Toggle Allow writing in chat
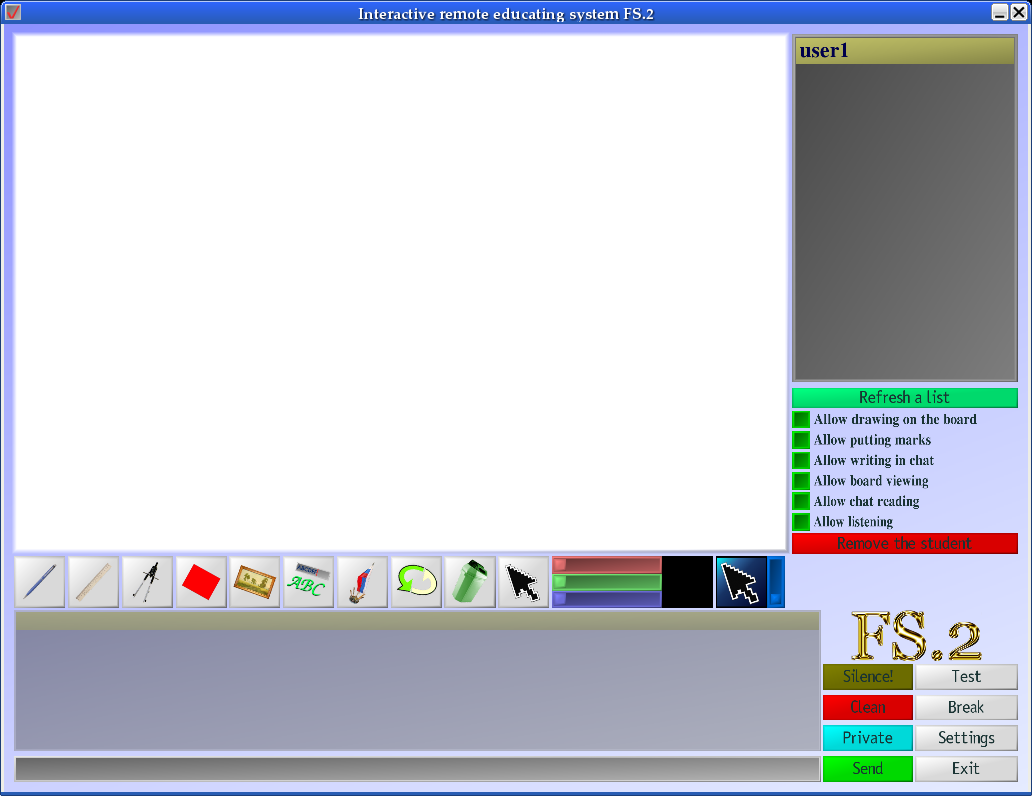The width and height of the screenshot is (1032, 796). (x=801, y=460)
